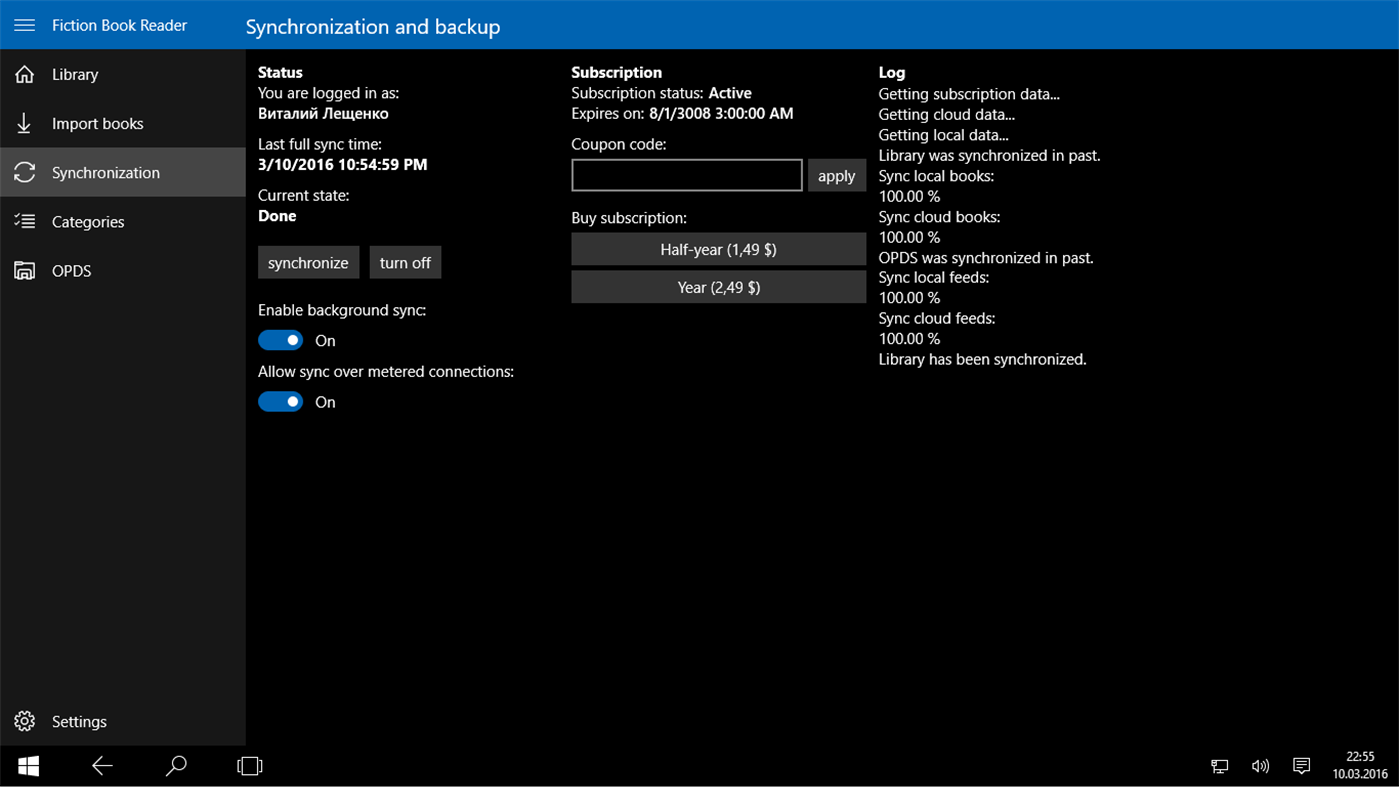Click the Windows Start button

tap(27, 765)
